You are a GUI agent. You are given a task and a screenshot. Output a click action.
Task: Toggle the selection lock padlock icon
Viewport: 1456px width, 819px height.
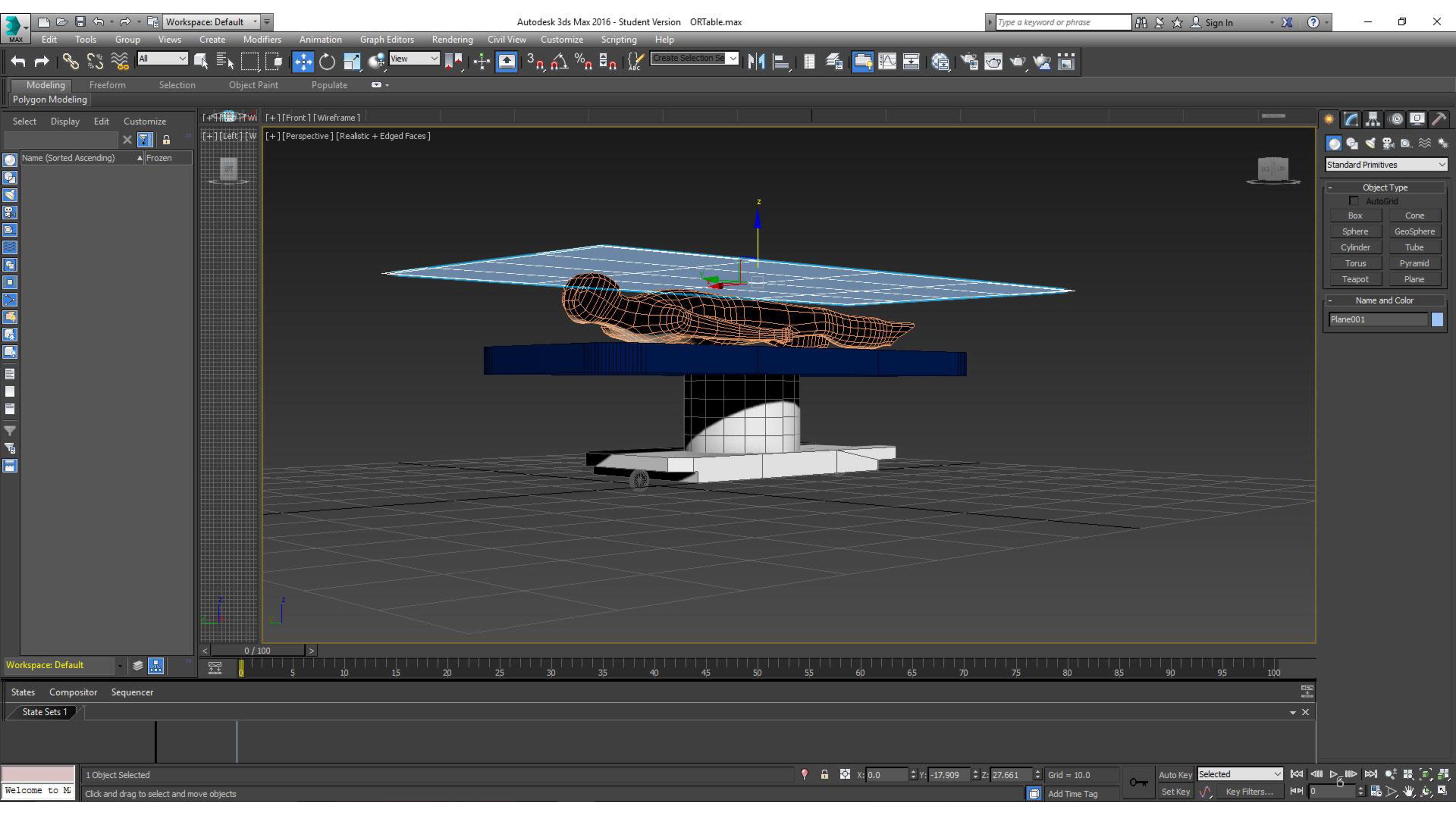(824, 774)
